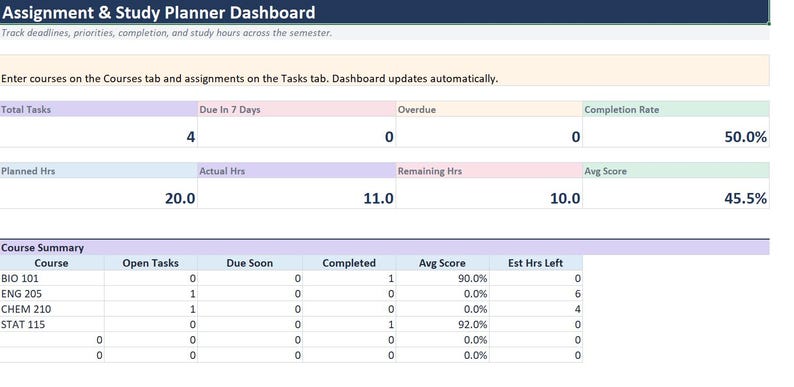Viewport: 794px width, 387px height.
Task: Click the subtitle about tracking deadlines
Action: click(x=167, y=33)
